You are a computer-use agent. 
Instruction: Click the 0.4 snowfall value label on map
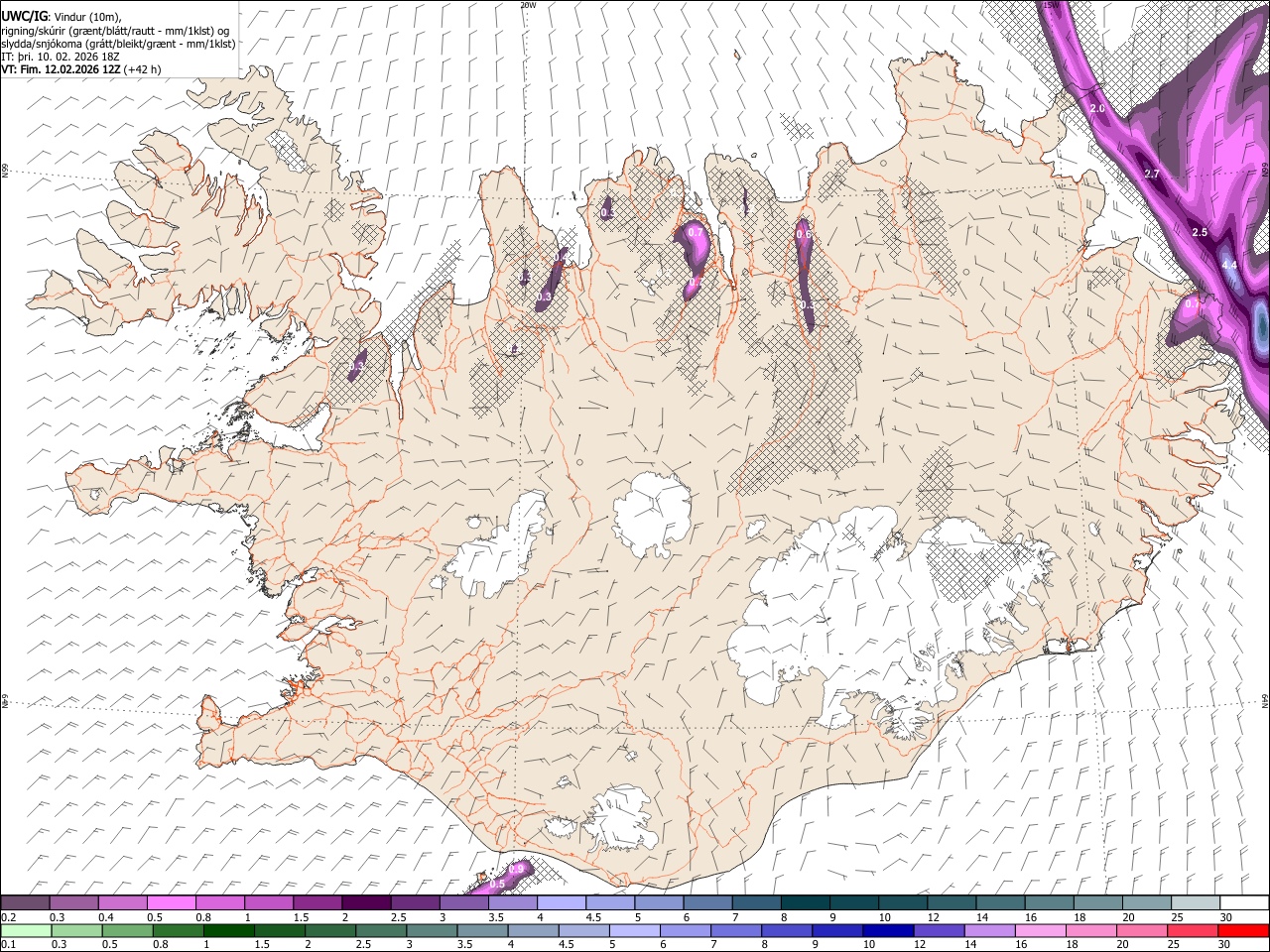tap(562, 256)
